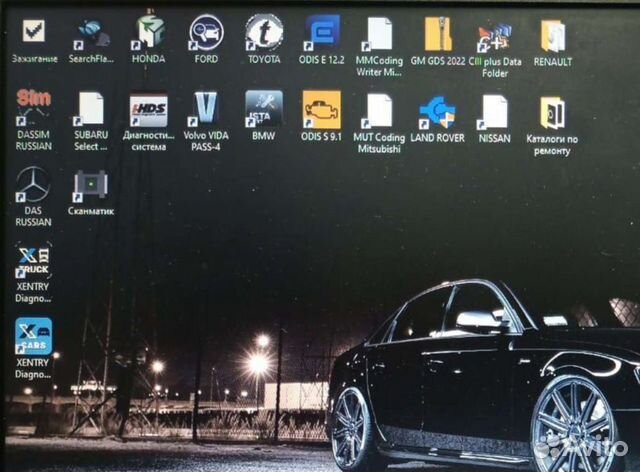The height and width of the screenshot is (472, 640).
Task: Open the RENAULT folder icon
Action: tap(553, 35)
